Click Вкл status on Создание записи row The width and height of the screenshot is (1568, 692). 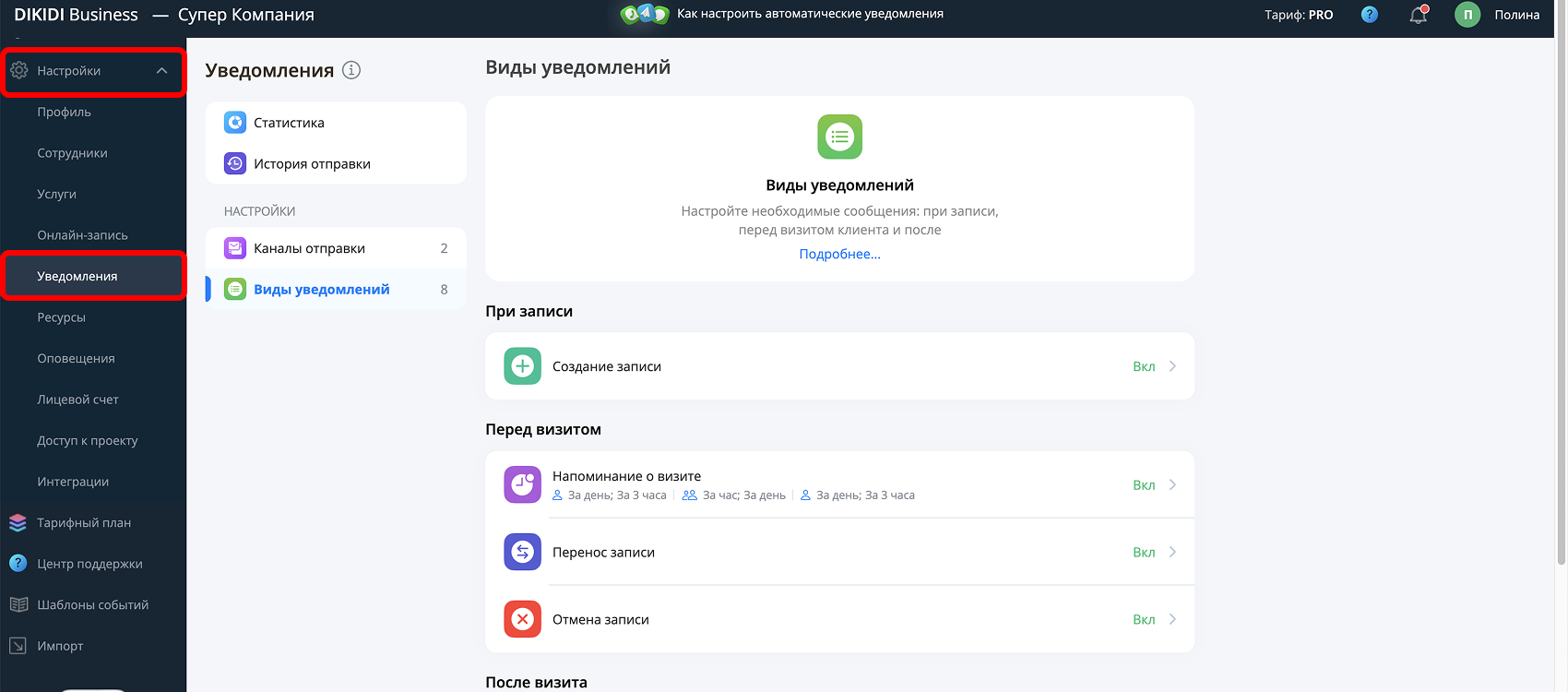pos(1144,366)
